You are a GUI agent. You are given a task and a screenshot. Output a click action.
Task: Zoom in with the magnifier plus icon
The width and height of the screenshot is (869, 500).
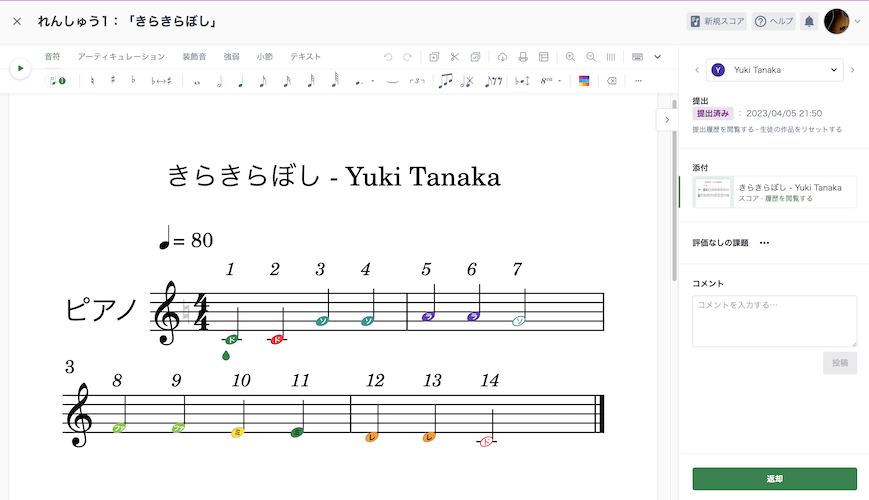tap(570, 57)
